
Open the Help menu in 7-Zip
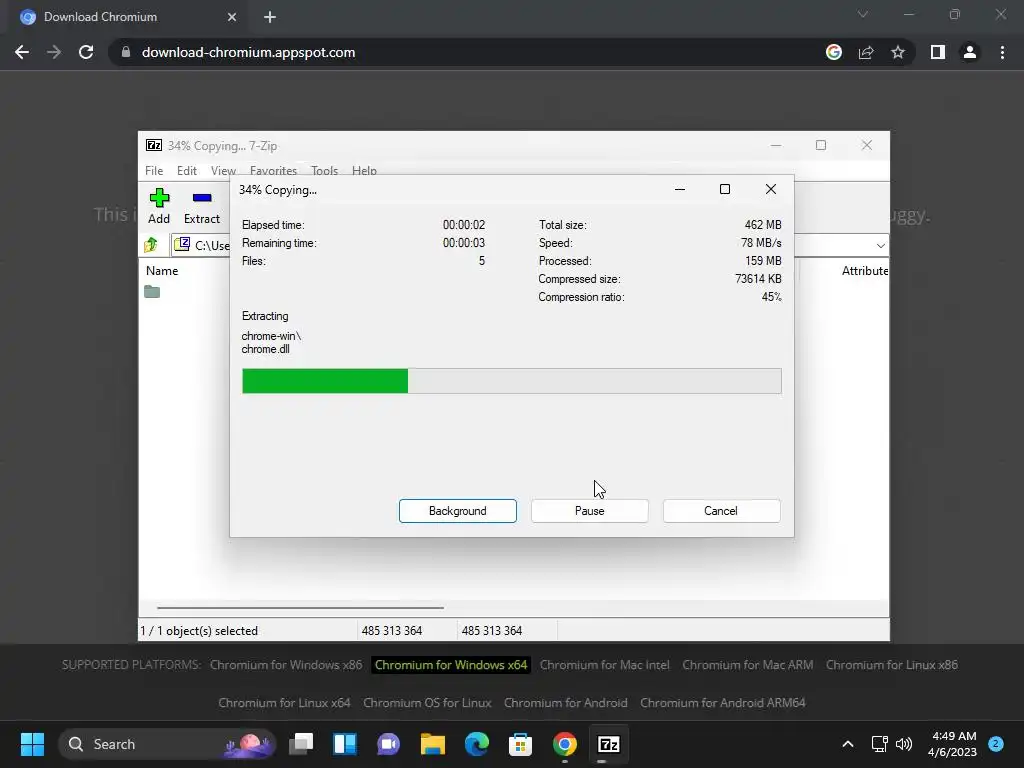[x=364, y=170]
